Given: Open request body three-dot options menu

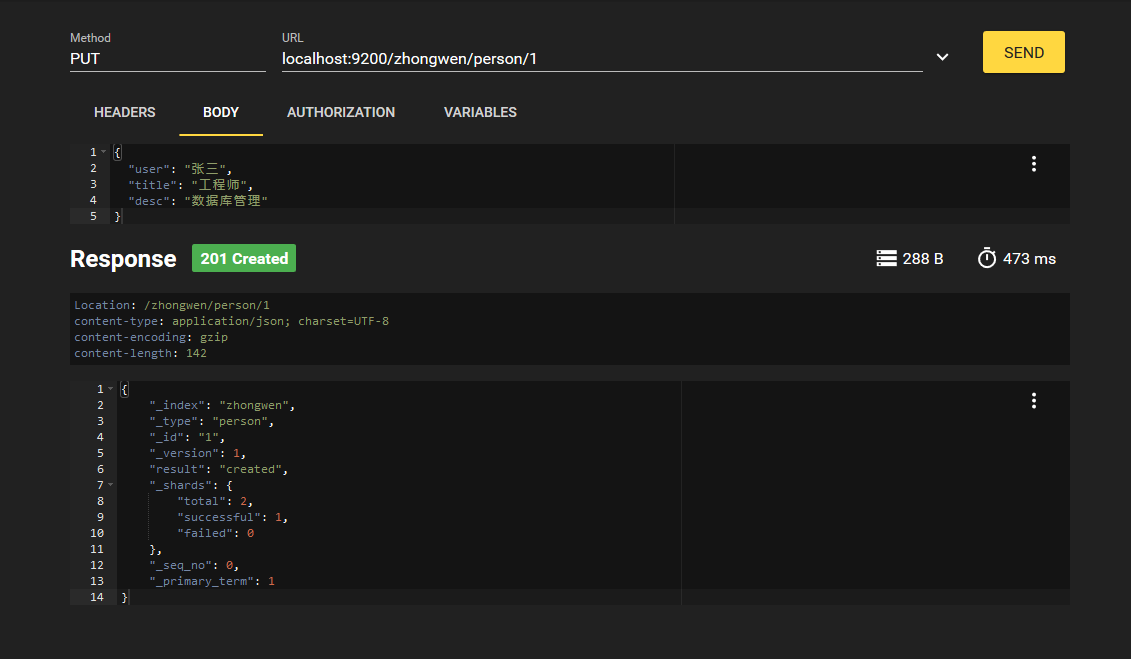Looking at the screenshot, I should coord(1033,164).
